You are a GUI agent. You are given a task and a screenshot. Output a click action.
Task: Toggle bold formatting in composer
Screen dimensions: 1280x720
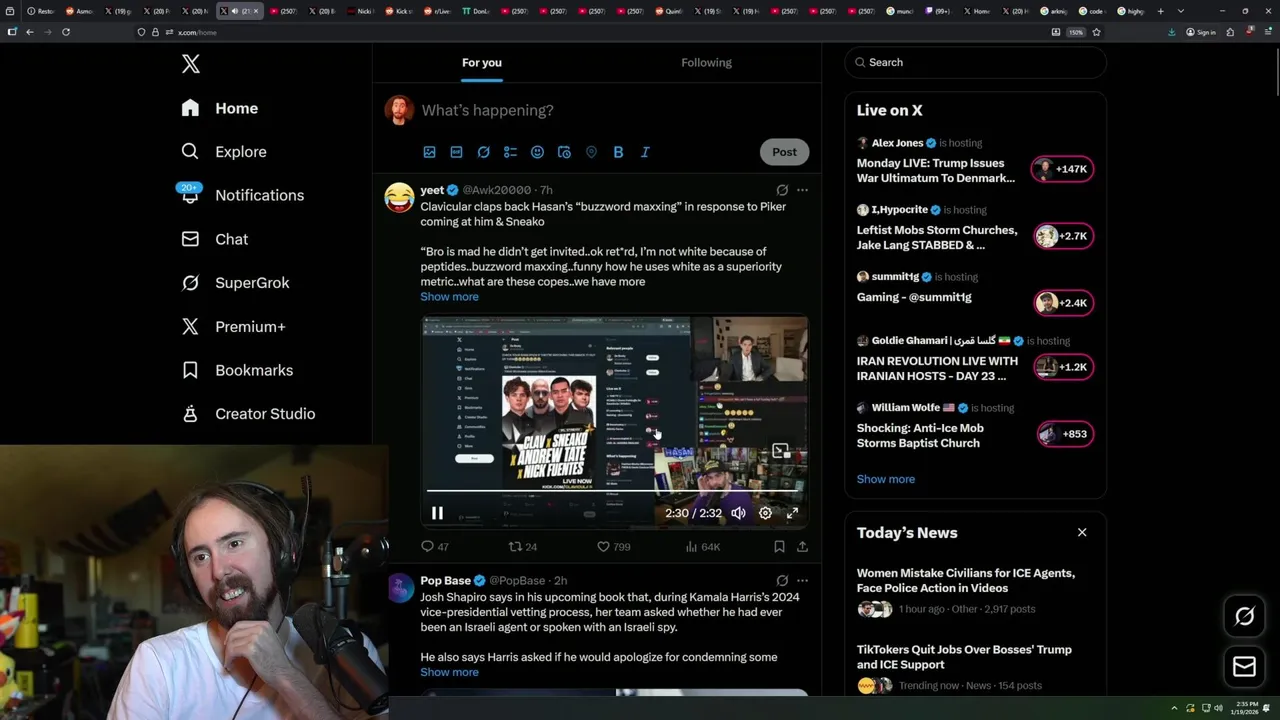pos(618,152)
